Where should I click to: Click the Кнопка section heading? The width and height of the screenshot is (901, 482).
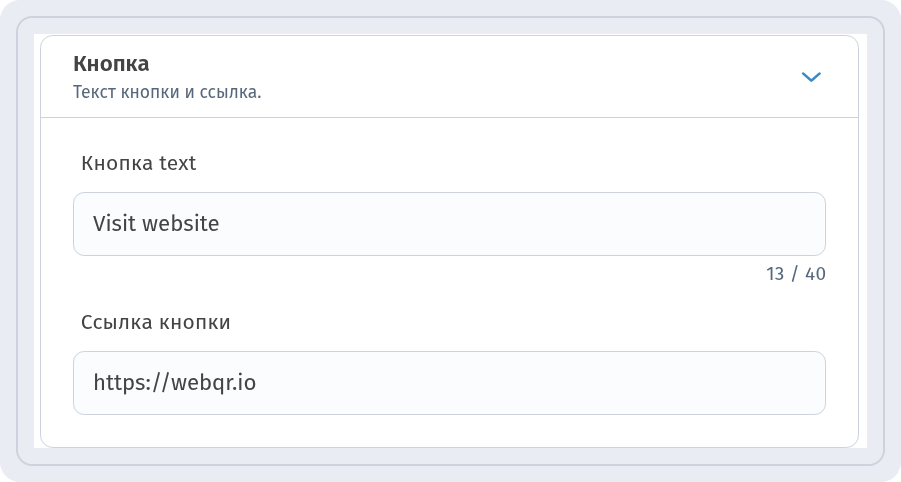(111, 64)
